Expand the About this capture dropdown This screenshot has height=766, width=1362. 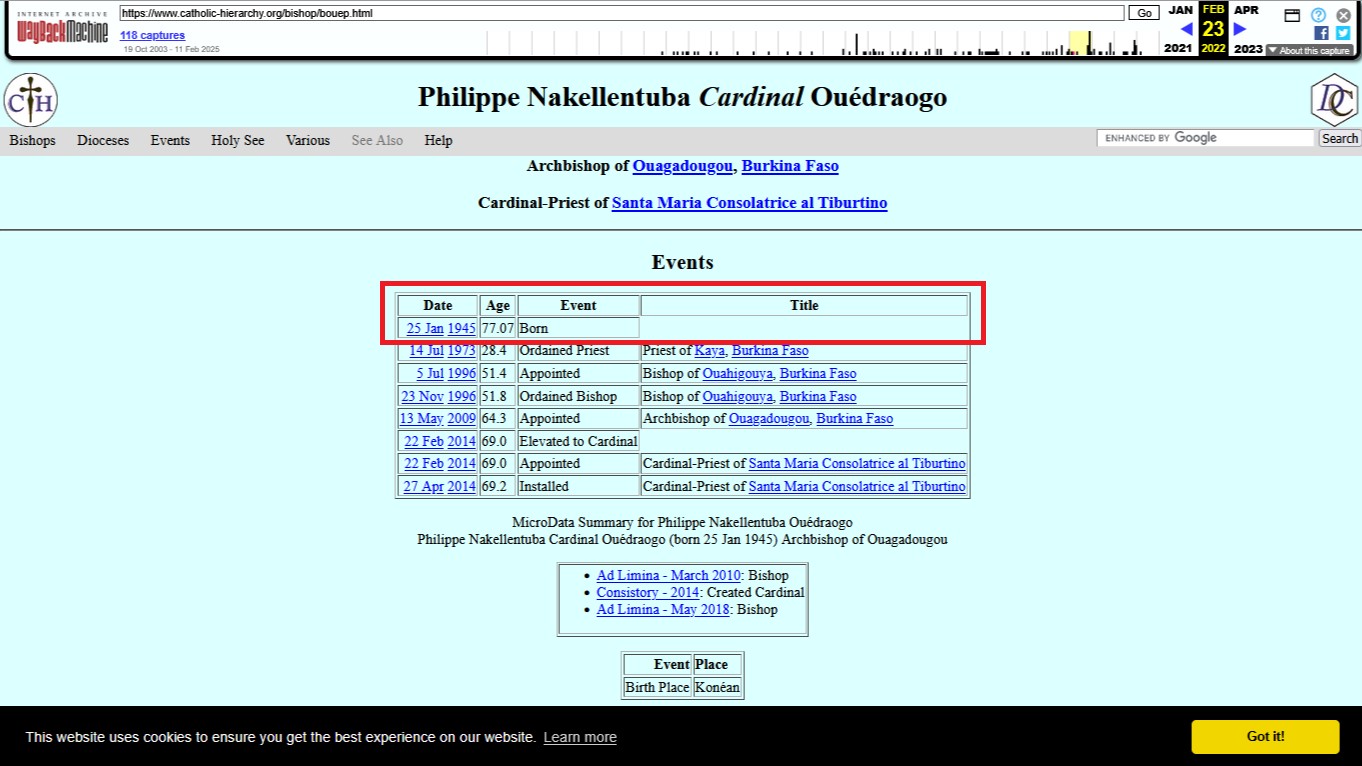tap(1309, 50)
